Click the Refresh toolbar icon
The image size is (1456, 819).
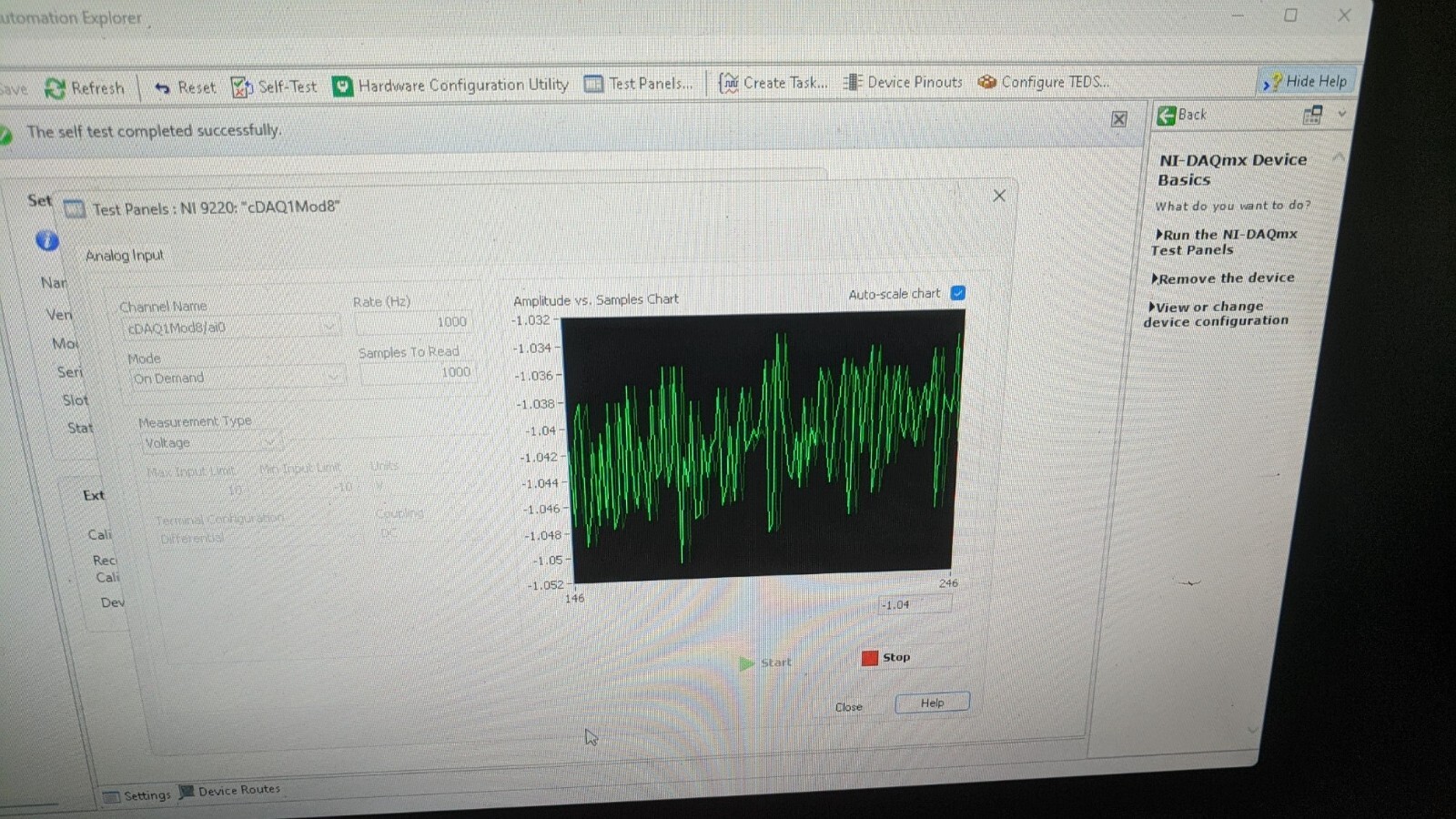pyautogui.click(x=56, y=88)
